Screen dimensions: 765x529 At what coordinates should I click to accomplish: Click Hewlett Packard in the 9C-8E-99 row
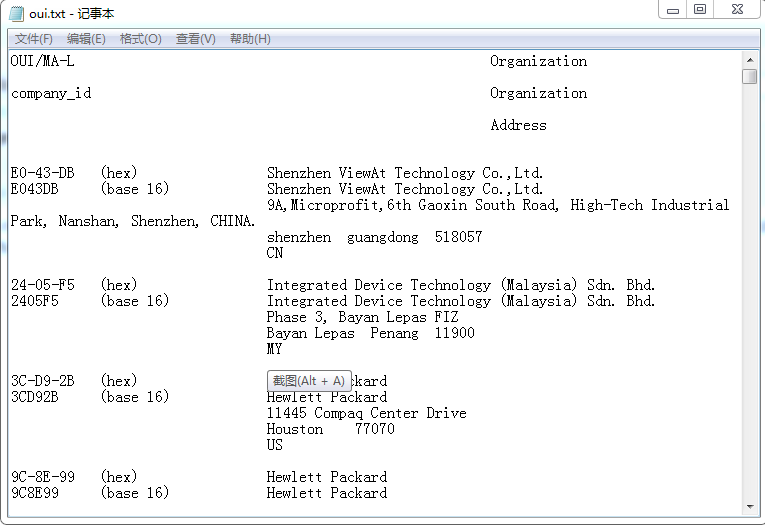coord(327,477)
